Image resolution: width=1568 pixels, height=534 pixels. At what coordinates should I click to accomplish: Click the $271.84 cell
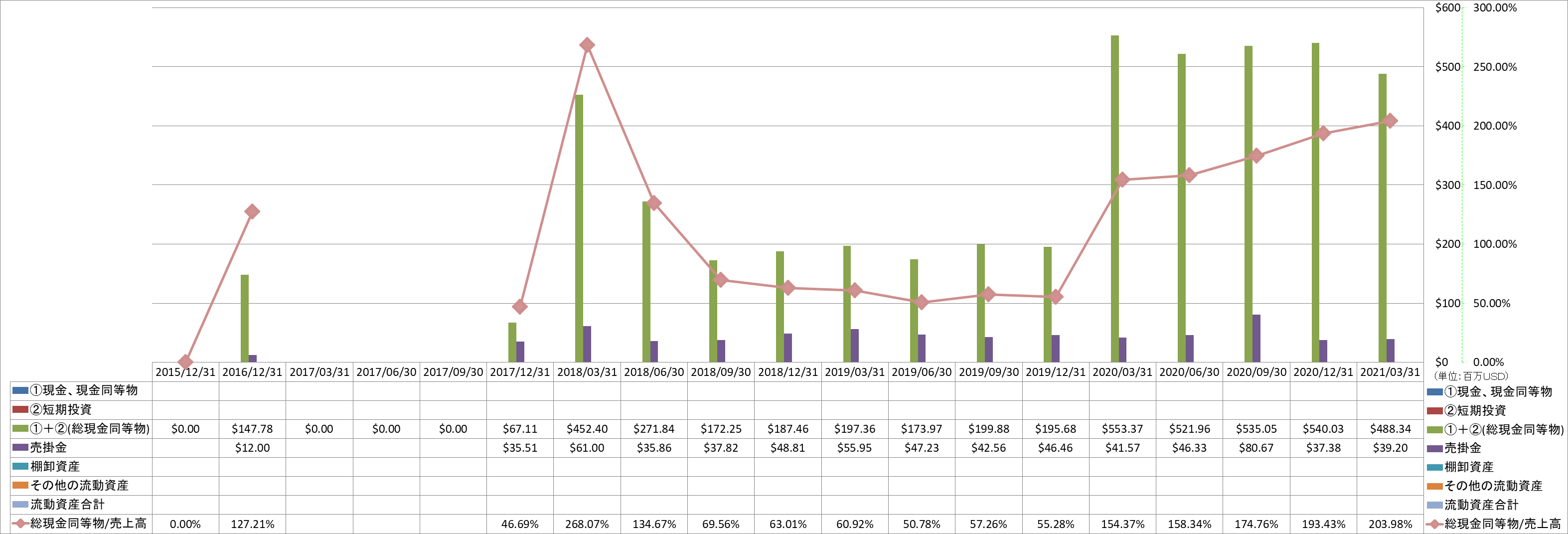pyautogui.click(x=654, y=429)
